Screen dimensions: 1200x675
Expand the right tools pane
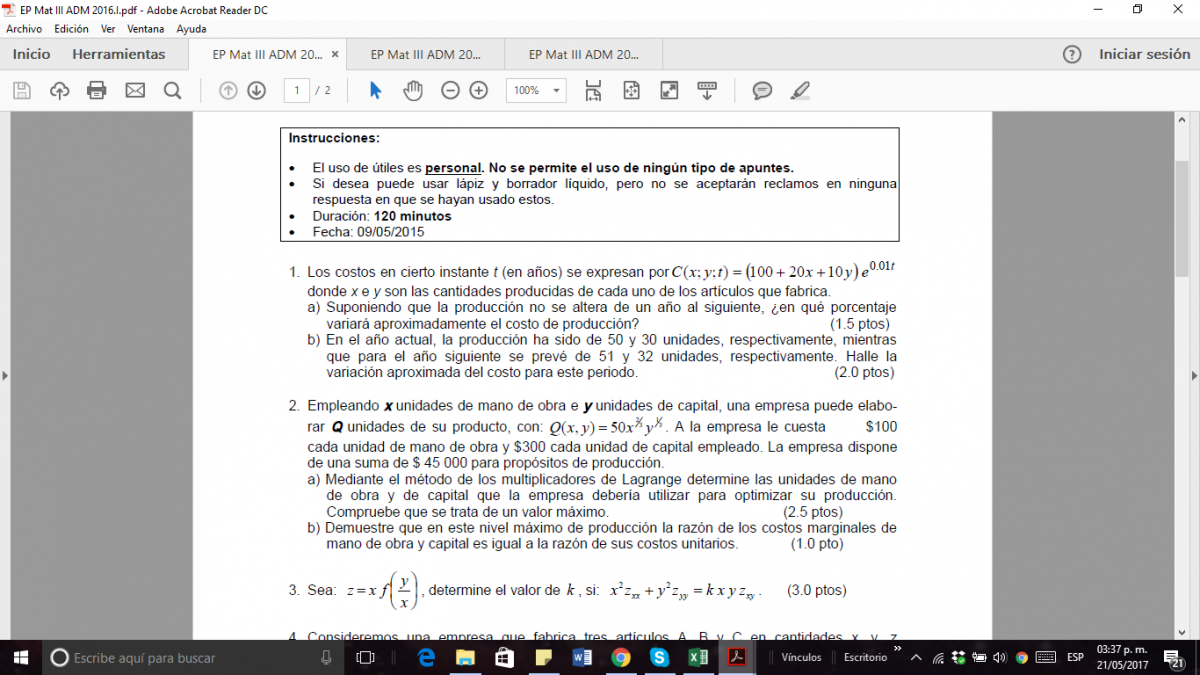1194,375
